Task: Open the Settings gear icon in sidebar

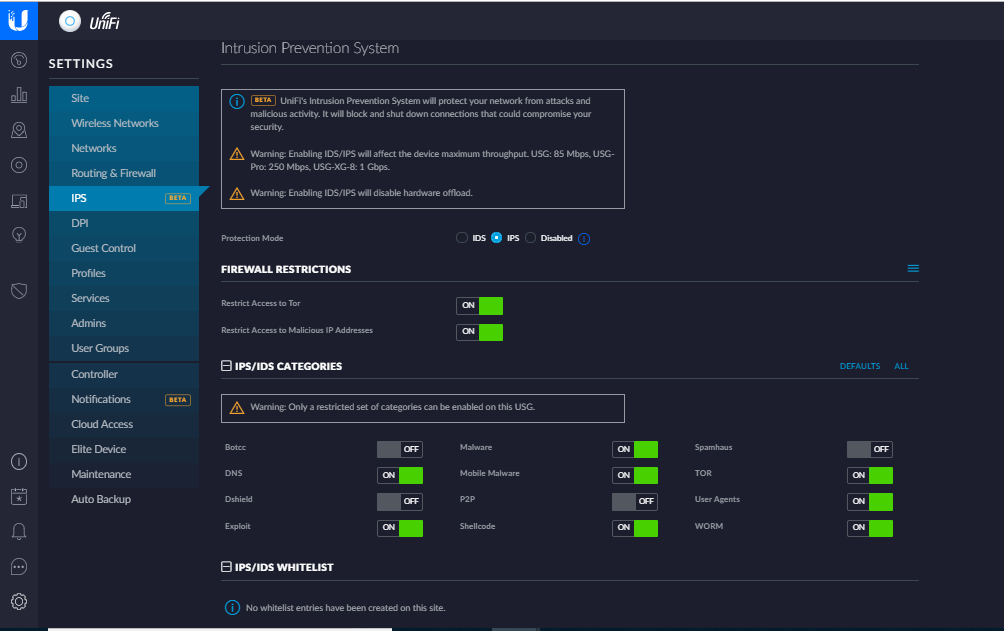Action: 19,602
